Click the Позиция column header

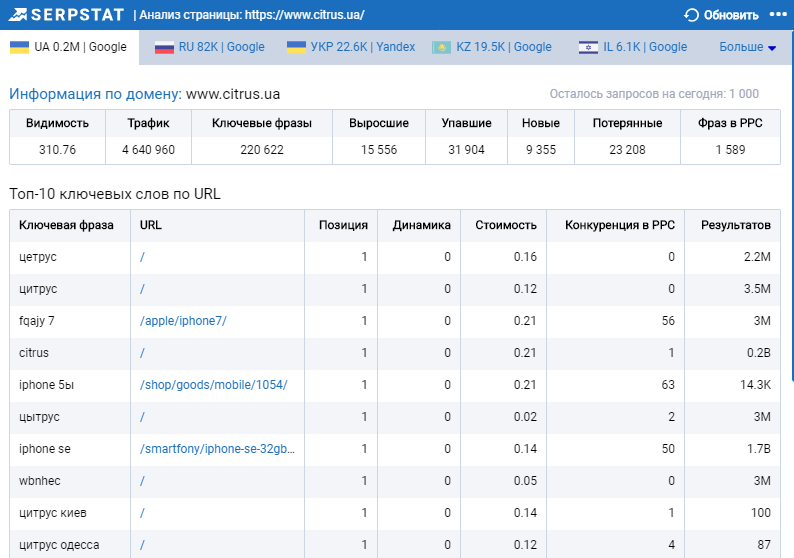[343, 225]
